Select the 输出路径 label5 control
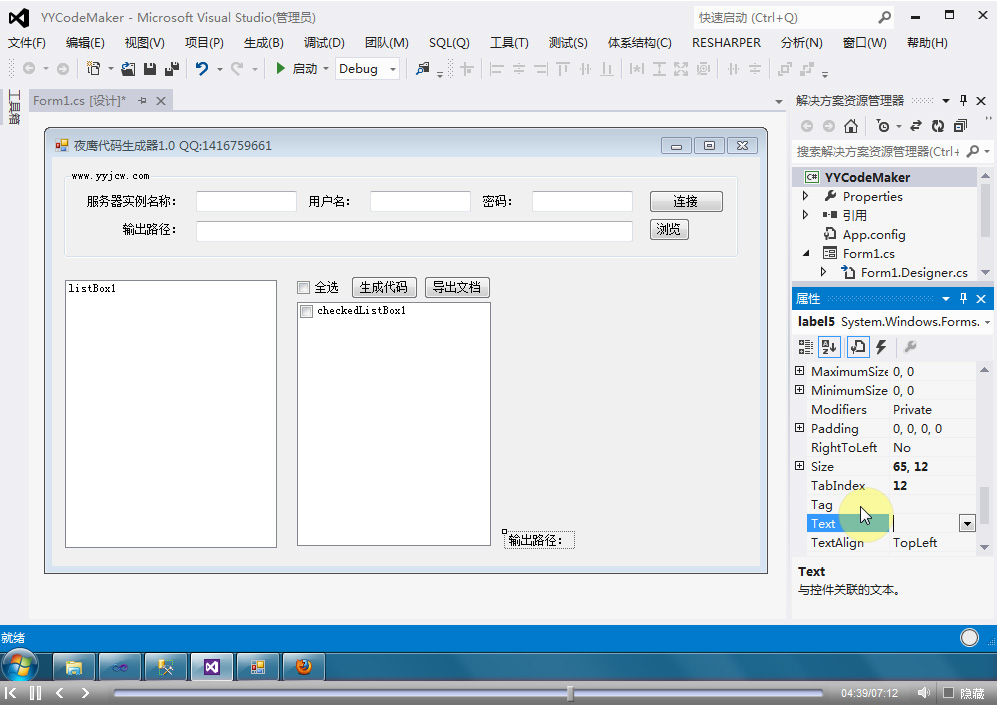Screen dimensions: 997x705 [539, 540]
